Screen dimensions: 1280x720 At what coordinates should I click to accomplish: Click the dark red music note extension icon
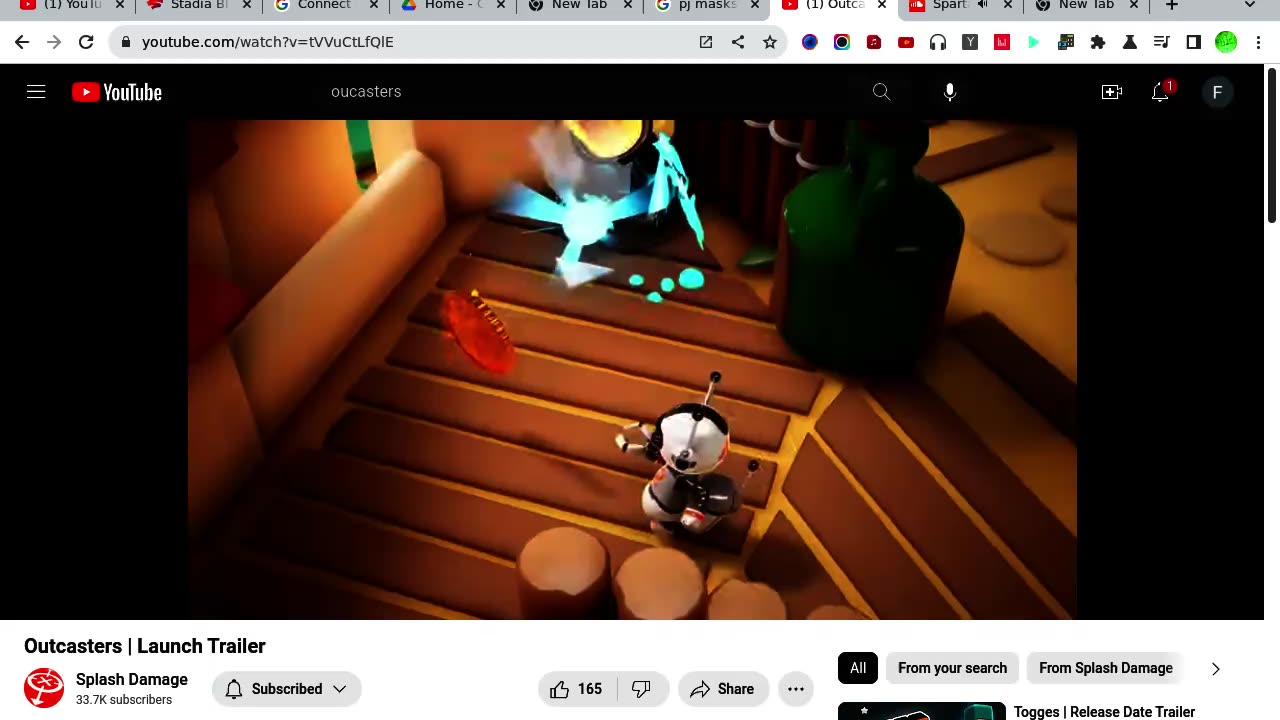(874, 42)
